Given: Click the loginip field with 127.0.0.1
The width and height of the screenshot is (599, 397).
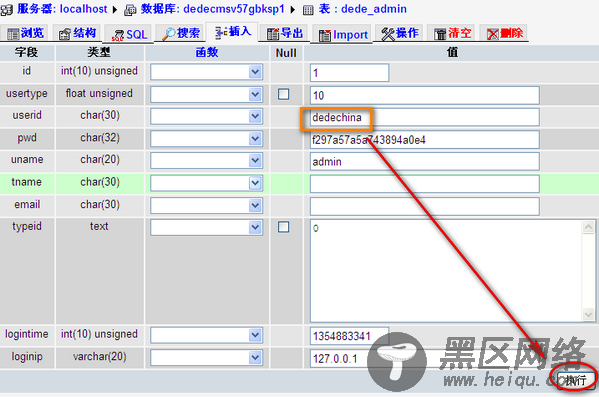Looking at the screenshot, I should (x=424, y=358).
